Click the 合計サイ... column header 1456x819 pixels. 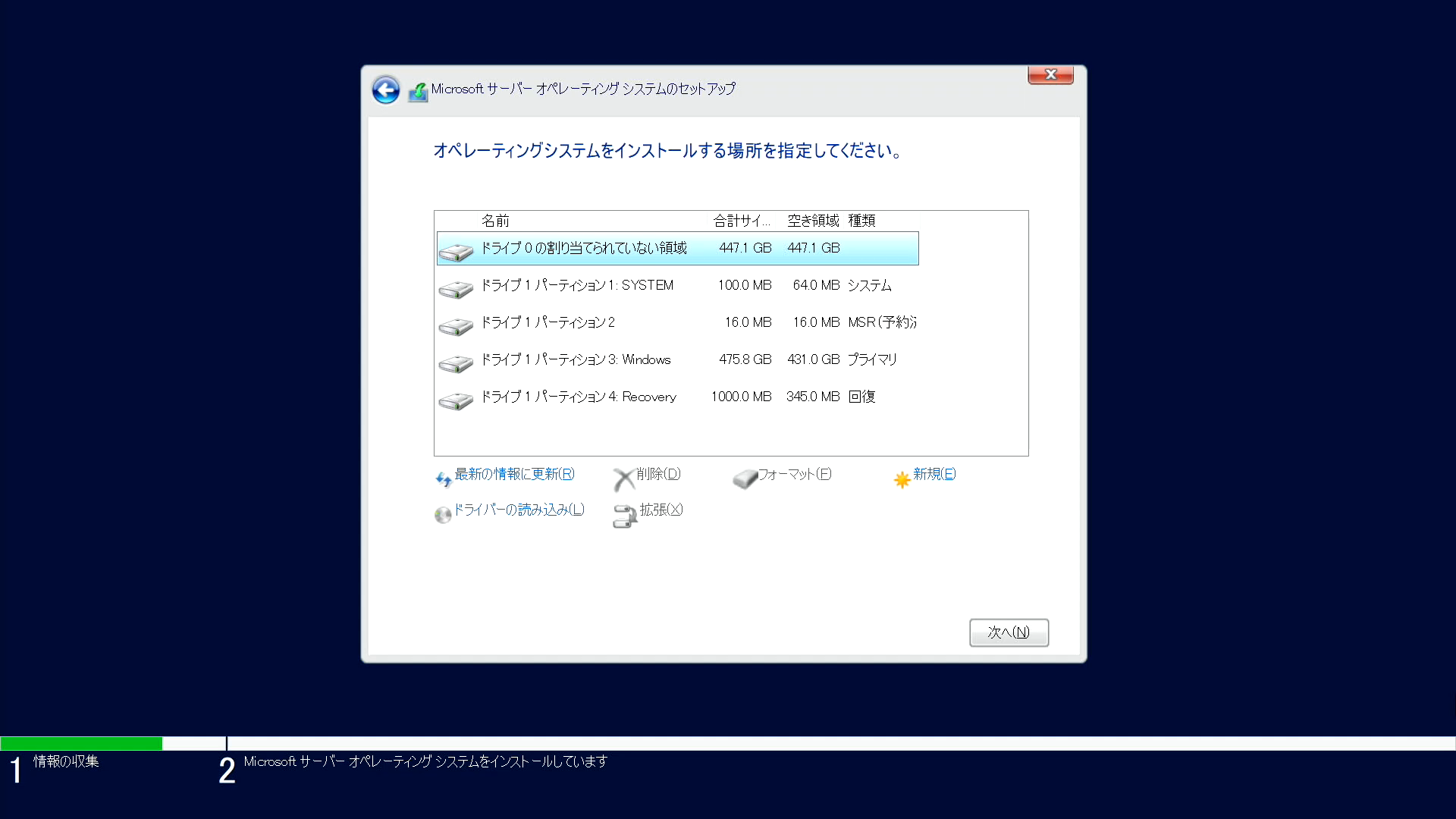pos(742,221)
